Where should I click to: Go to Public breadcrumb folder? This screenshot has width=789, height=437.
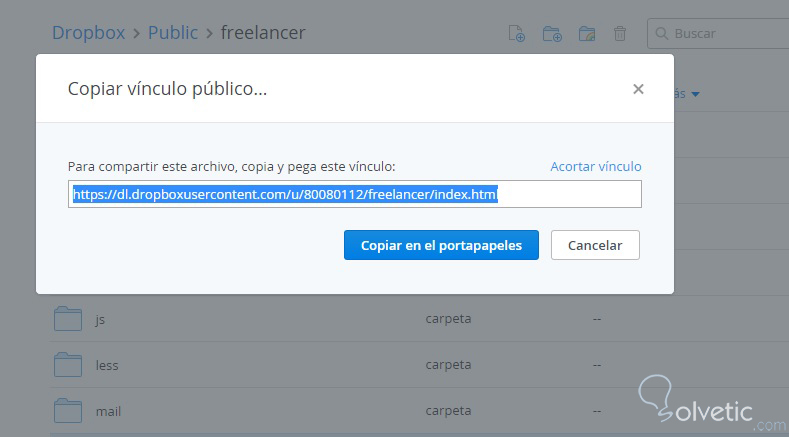173,33
